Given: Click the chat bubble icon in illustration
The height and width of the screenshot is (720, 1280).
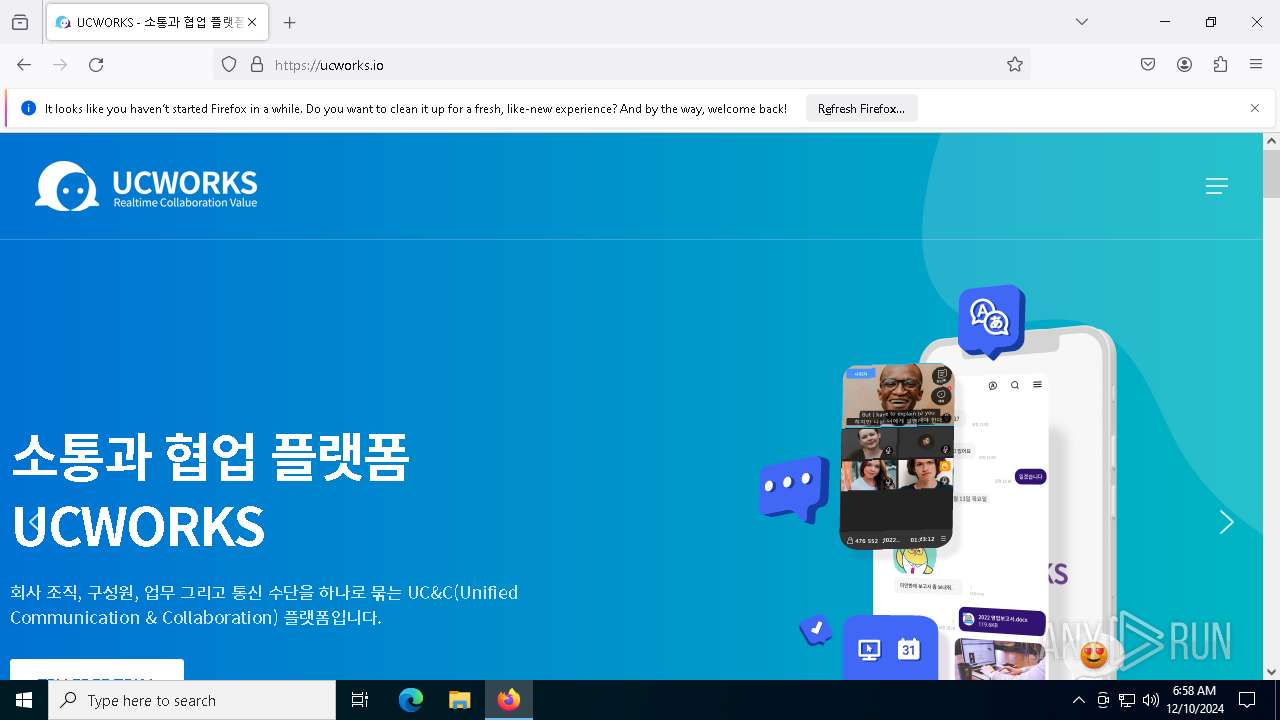Looking at the screenshot, I should pyautogui.click(x=794, y=488).
